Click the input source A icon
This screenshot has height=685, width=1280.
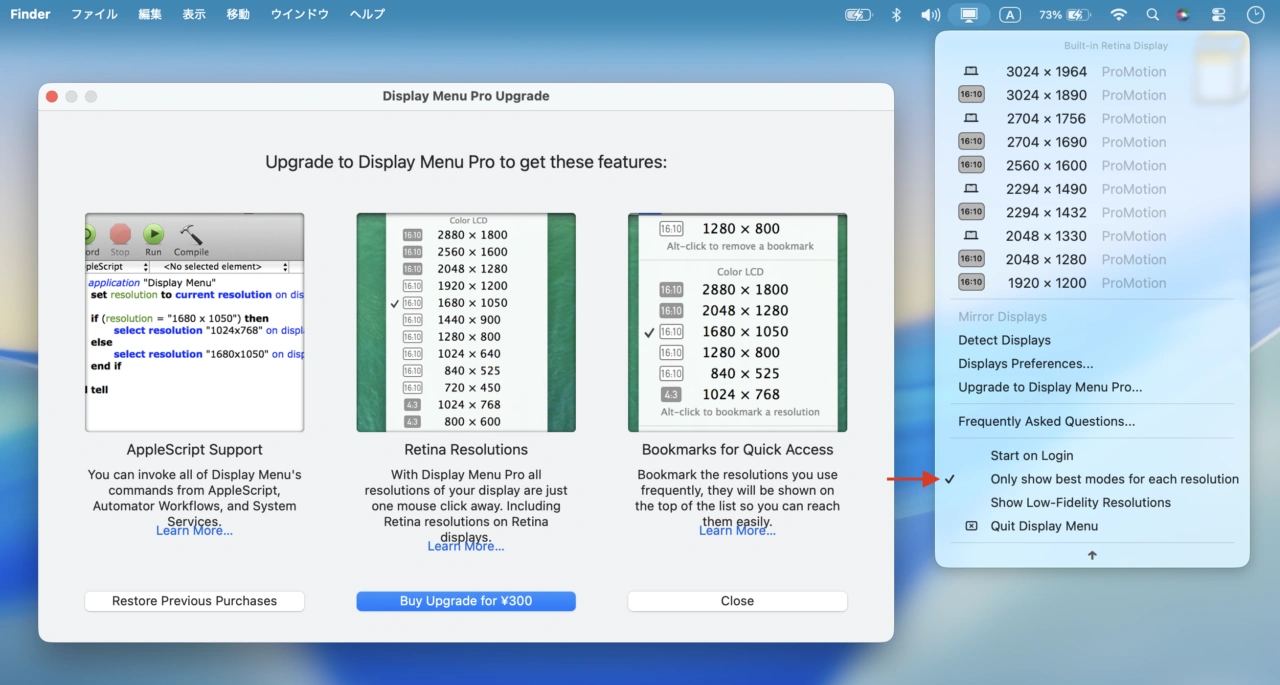pos(1010,14)
